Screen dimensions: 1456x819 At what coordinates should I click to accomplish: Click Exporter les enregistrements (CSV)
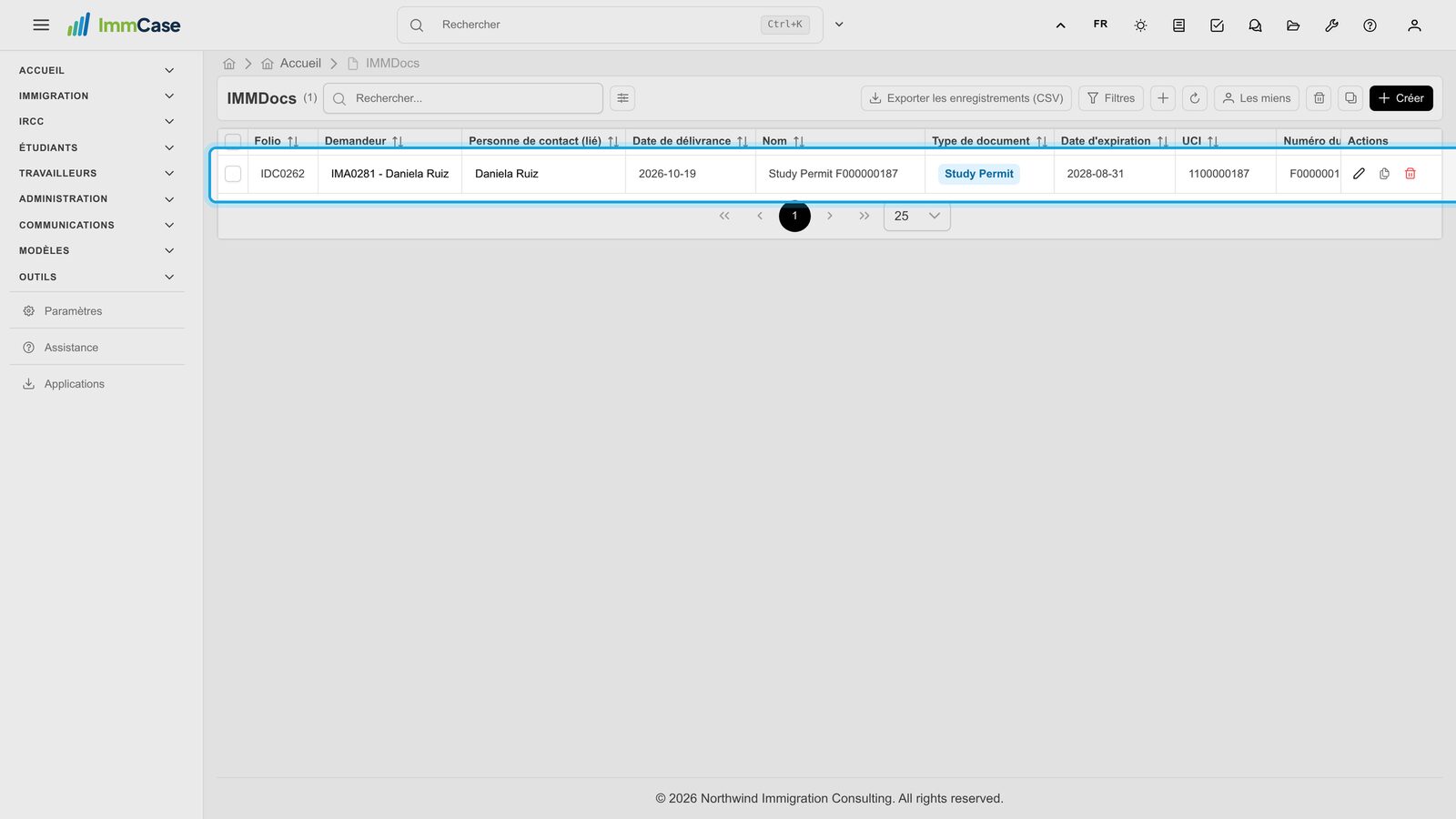pos(966,98)
